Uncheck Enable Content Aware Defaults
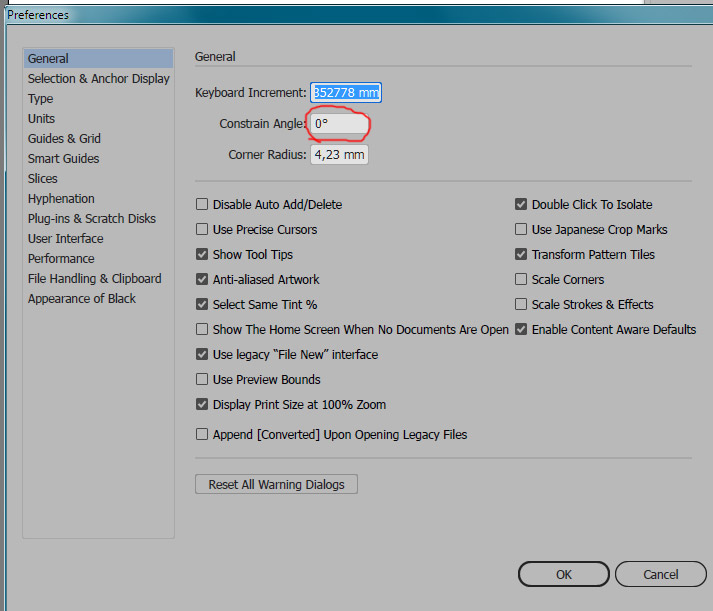This screenshot has height=611, width=713. click(x=521, y=329)
